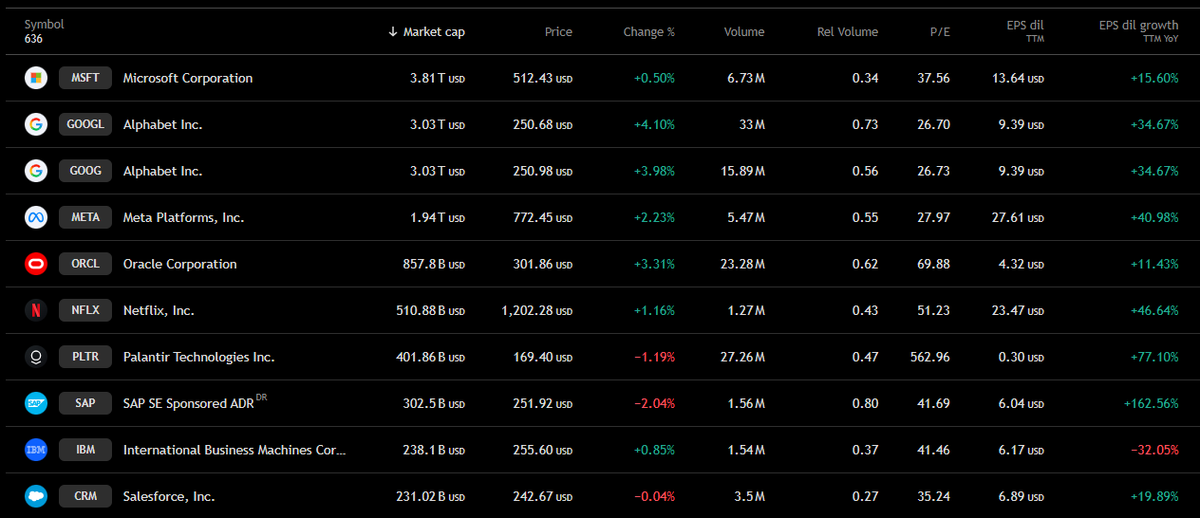The width and height of the screenshot is (1200, 518).
Task: Sort by P/E column header
Action: [x=940, y=32]
